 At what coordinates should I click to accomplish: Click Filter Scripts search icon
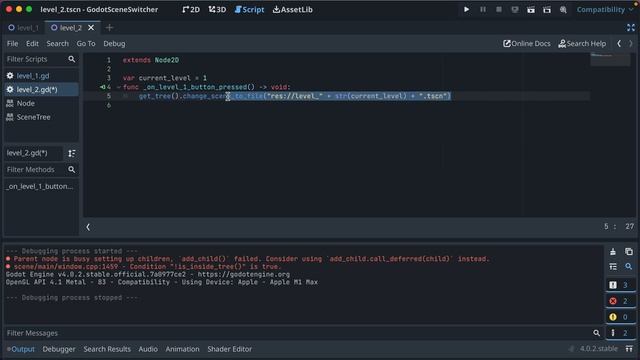[x=72, y=59]
